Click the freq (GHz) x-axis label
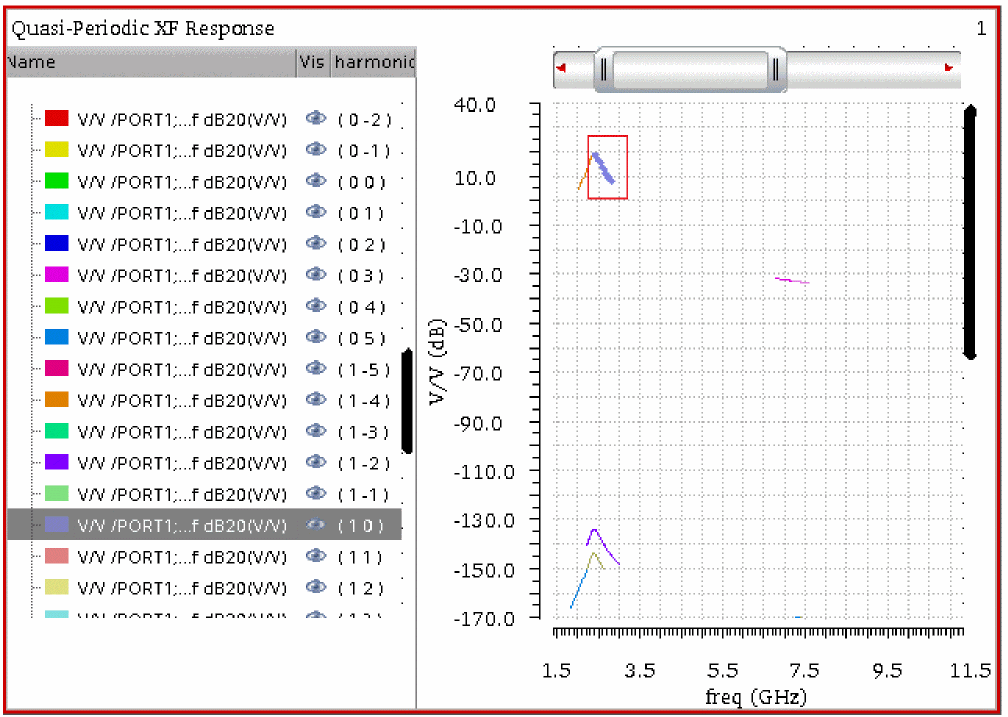This screenshot has width=1008, height=717. coord(755,696)
